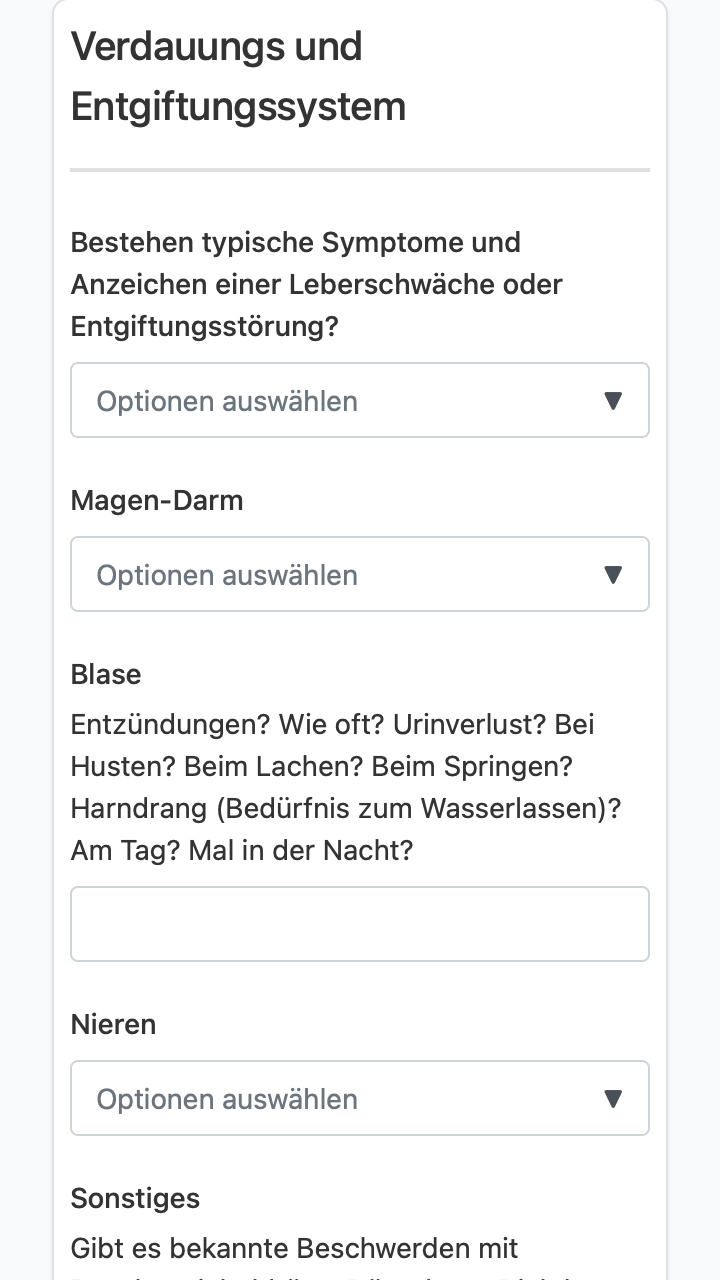The image size is (720, 1280).
Task: Select the 'Nieren' field label
Action: point(113,1024)
